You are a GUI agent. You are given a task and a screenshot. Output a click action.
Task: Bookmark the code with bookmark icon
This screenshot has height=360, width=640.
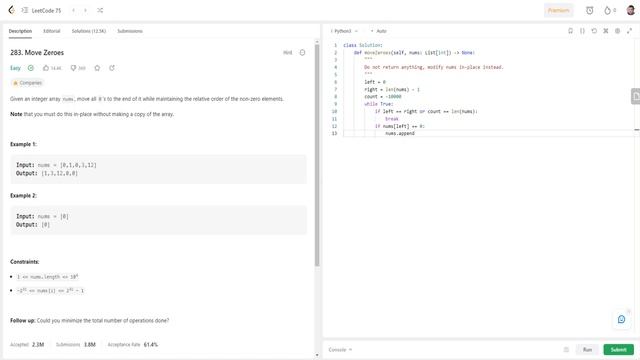coord(570,31)
